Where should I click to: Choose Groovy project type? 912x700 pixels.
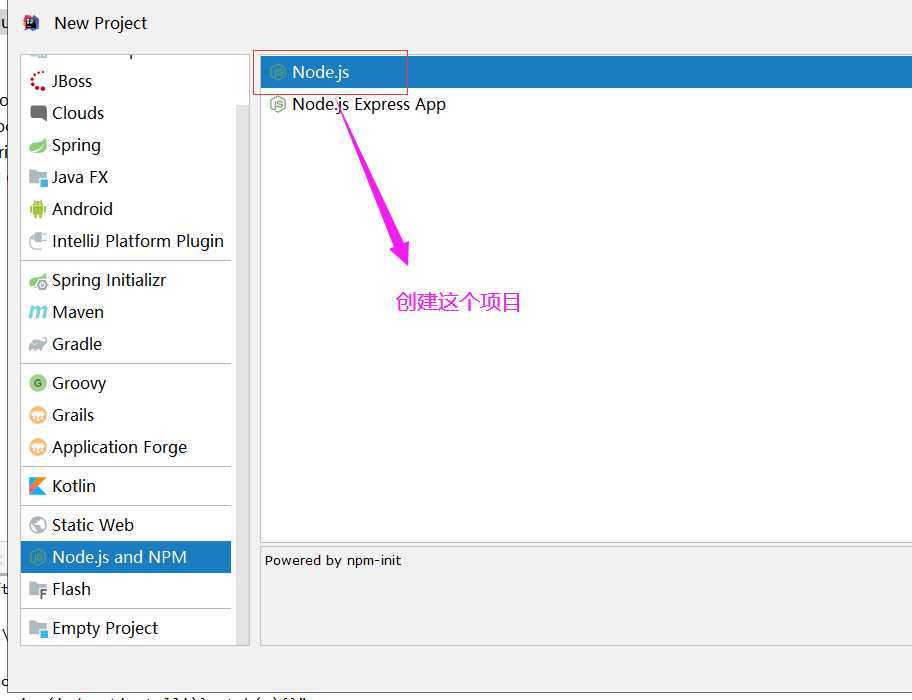pyautogui.click(x=79, y=384)
